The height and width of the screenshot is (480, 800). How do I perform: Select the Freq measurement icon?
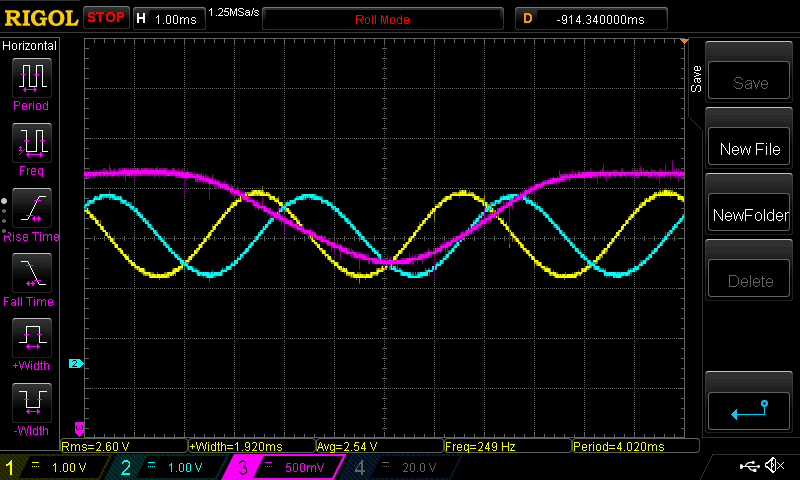(x=32, y=142)
